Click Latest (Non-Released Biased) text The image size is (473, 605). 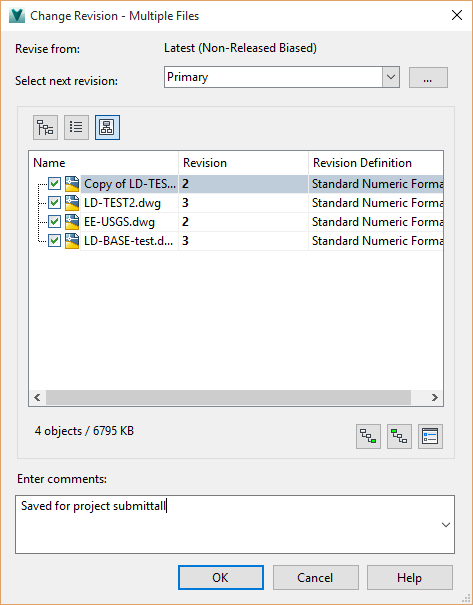point(240,48)
